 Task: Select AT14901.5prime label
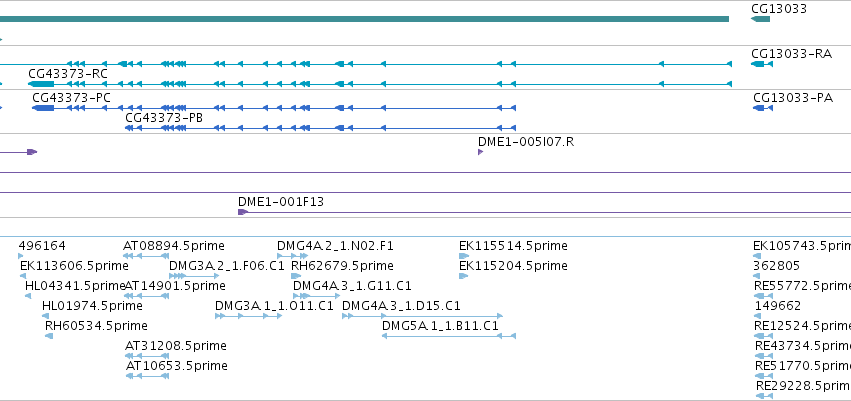coord(175,286)
